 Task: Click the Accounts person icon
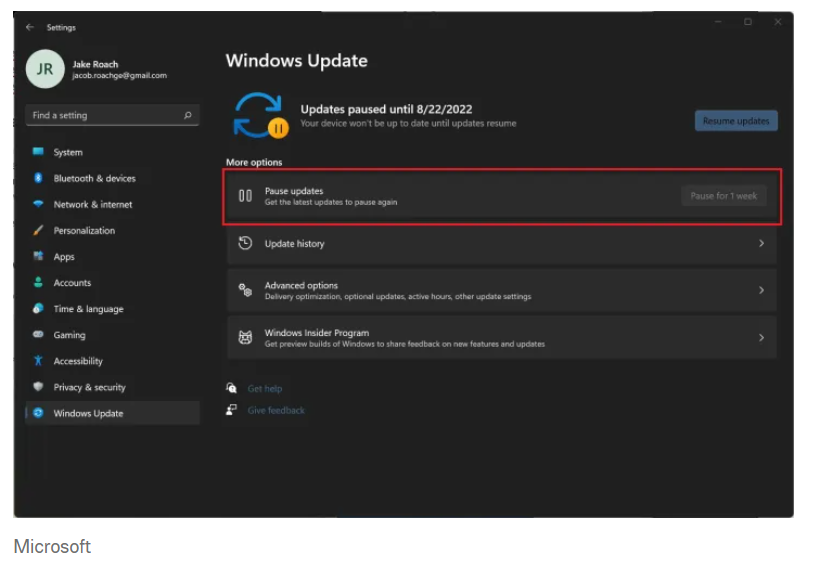click(38, 282)
